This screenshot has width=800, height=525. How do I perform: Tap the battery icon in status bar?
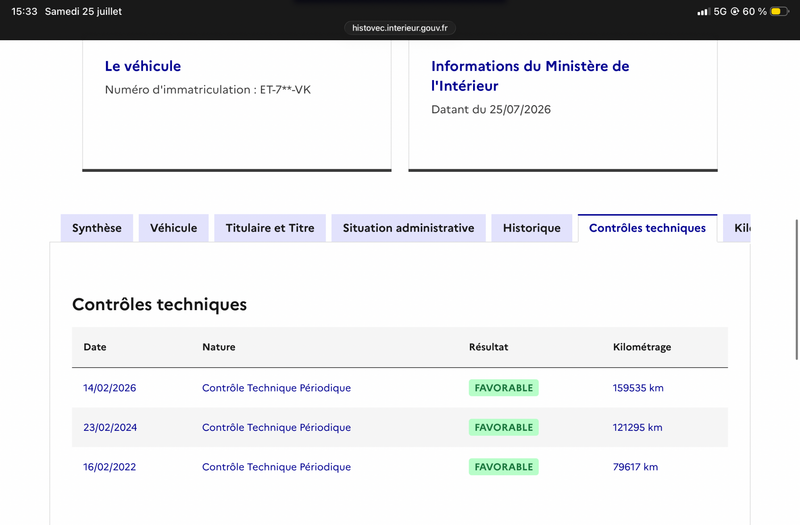click(x=780, y=11)
